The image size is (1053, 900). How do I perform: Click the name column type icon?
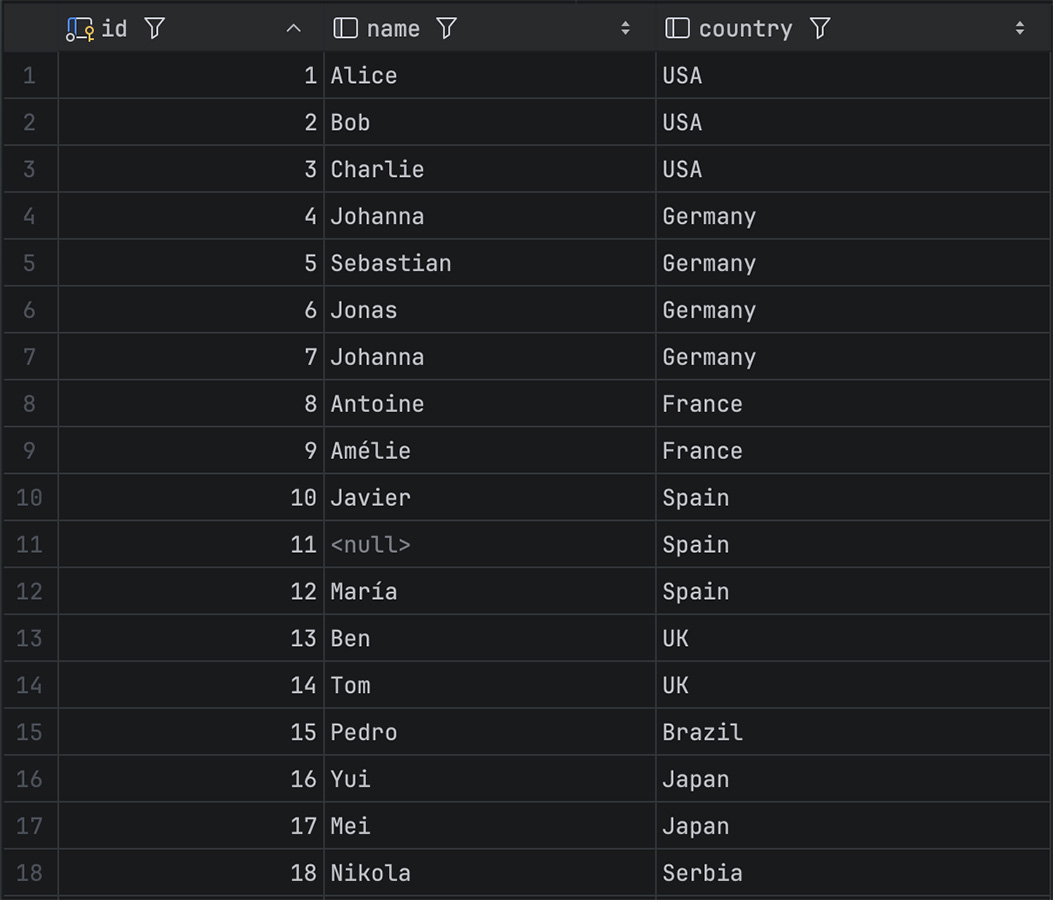click(345, 28)
